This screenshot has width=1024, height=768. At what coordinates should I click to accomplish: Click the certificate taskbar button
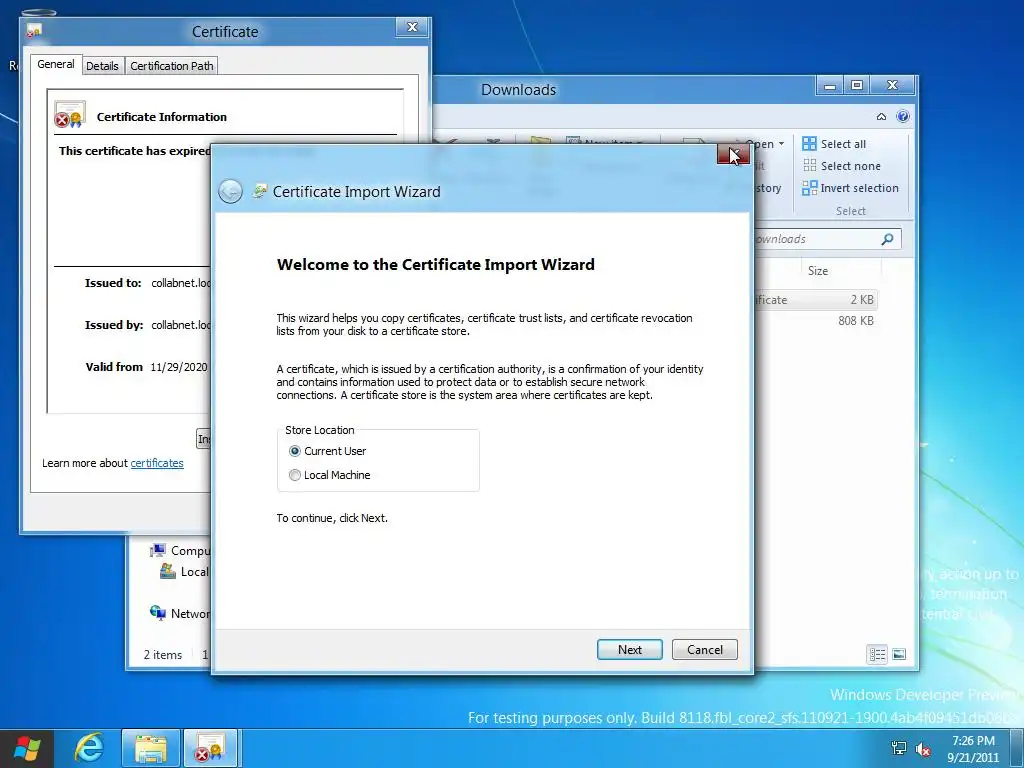click(x=212, y=748)
